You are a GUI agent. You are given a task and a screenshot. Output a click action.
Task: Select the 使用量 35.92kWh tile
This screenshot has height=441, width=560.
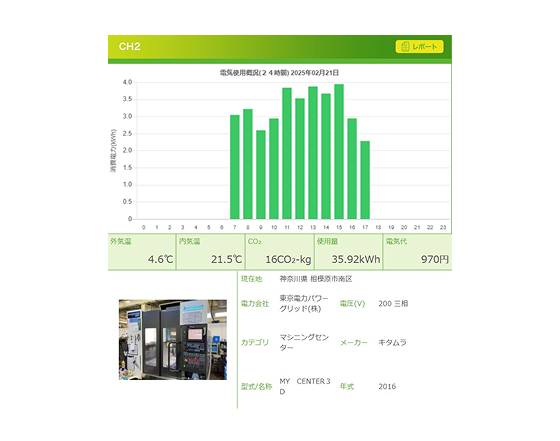point(349,252)
